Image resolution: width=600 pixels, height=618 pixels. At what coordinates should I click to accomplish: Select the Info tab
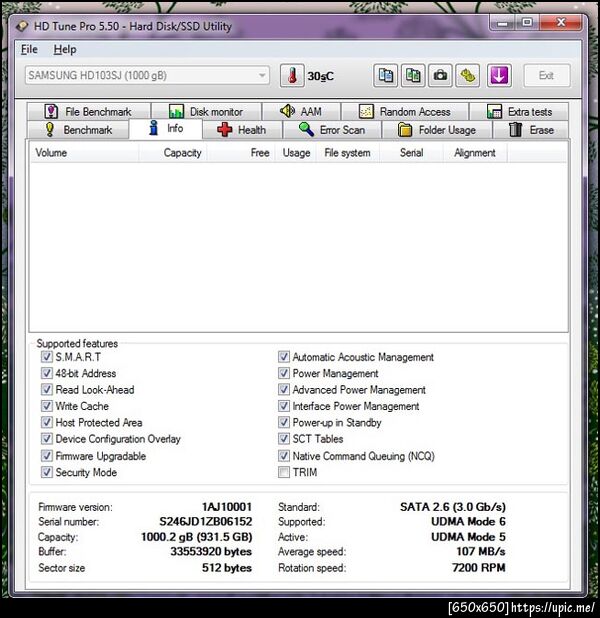coord(166,128)
